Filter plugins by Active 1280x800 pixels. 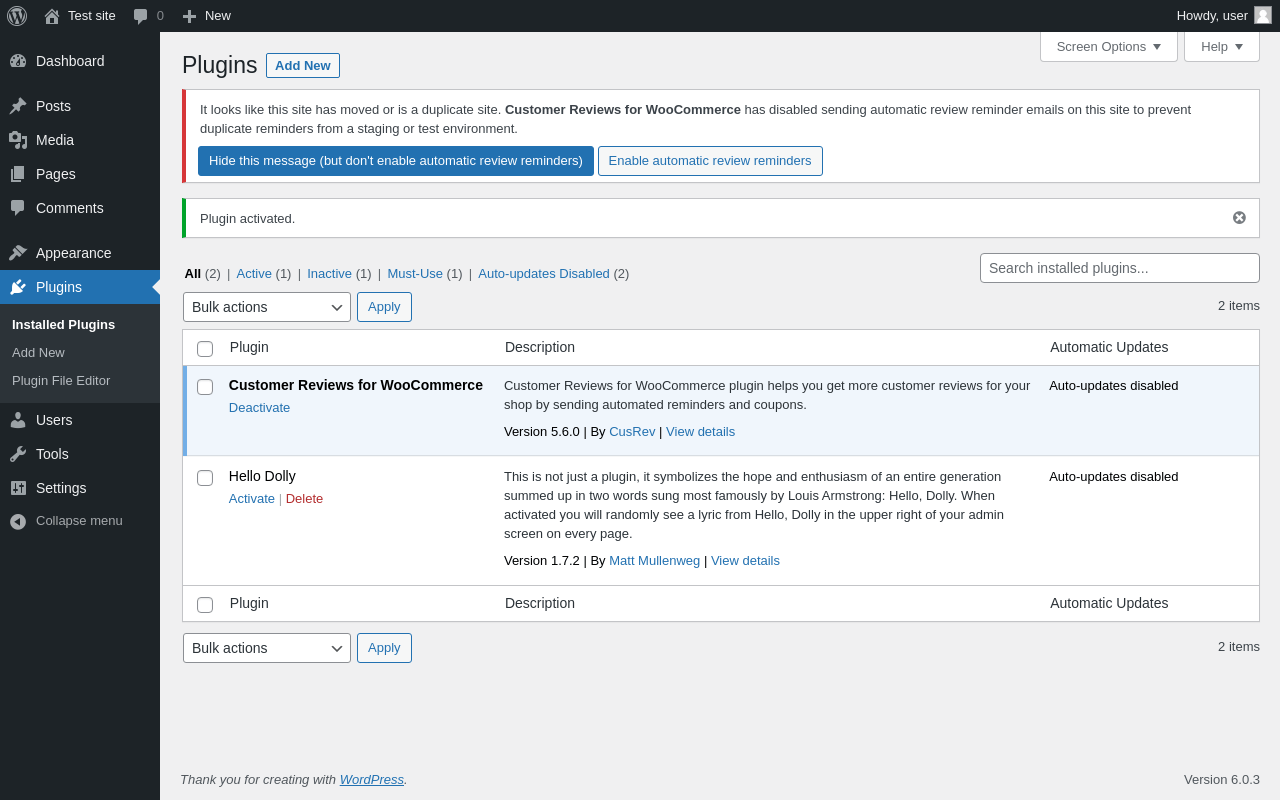(x=254, y=274)
